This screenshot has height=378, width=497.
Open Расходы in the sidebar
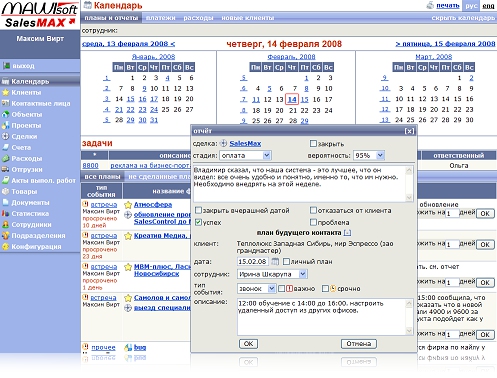[x=27, y=158]
